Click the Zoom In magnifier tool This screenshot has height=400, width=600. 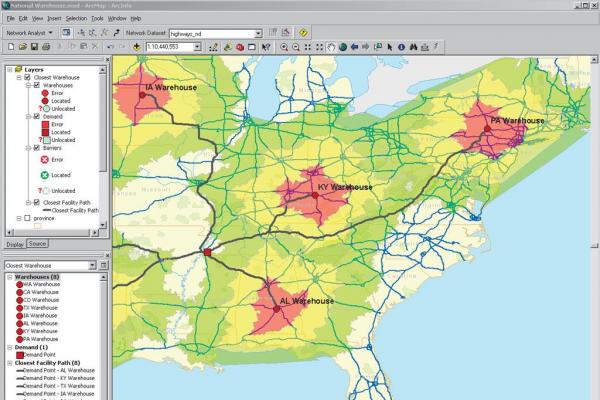pos(284,47)
